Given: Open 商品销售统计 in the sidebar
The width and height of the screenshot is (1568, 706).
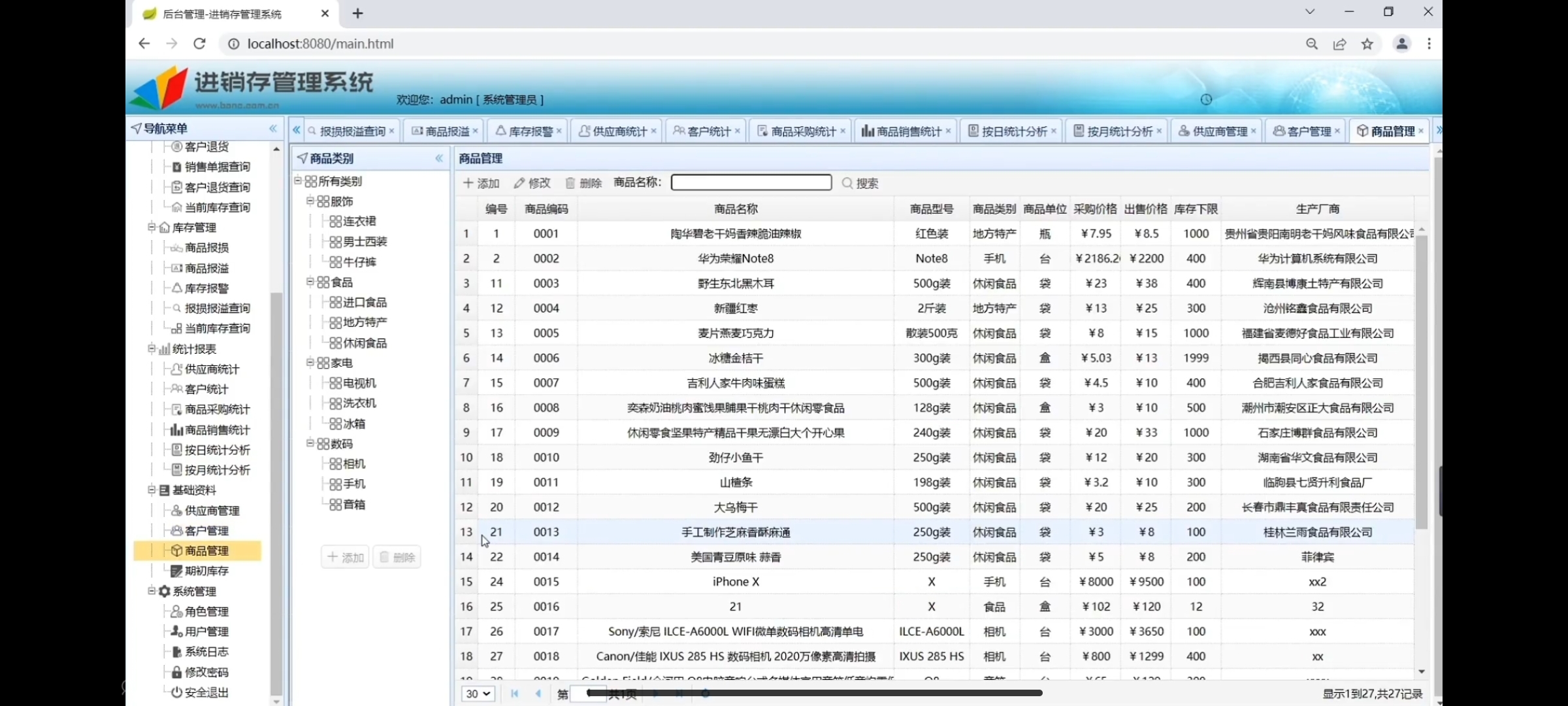Looking at the screenshot, I should click(x=211, y=430).
